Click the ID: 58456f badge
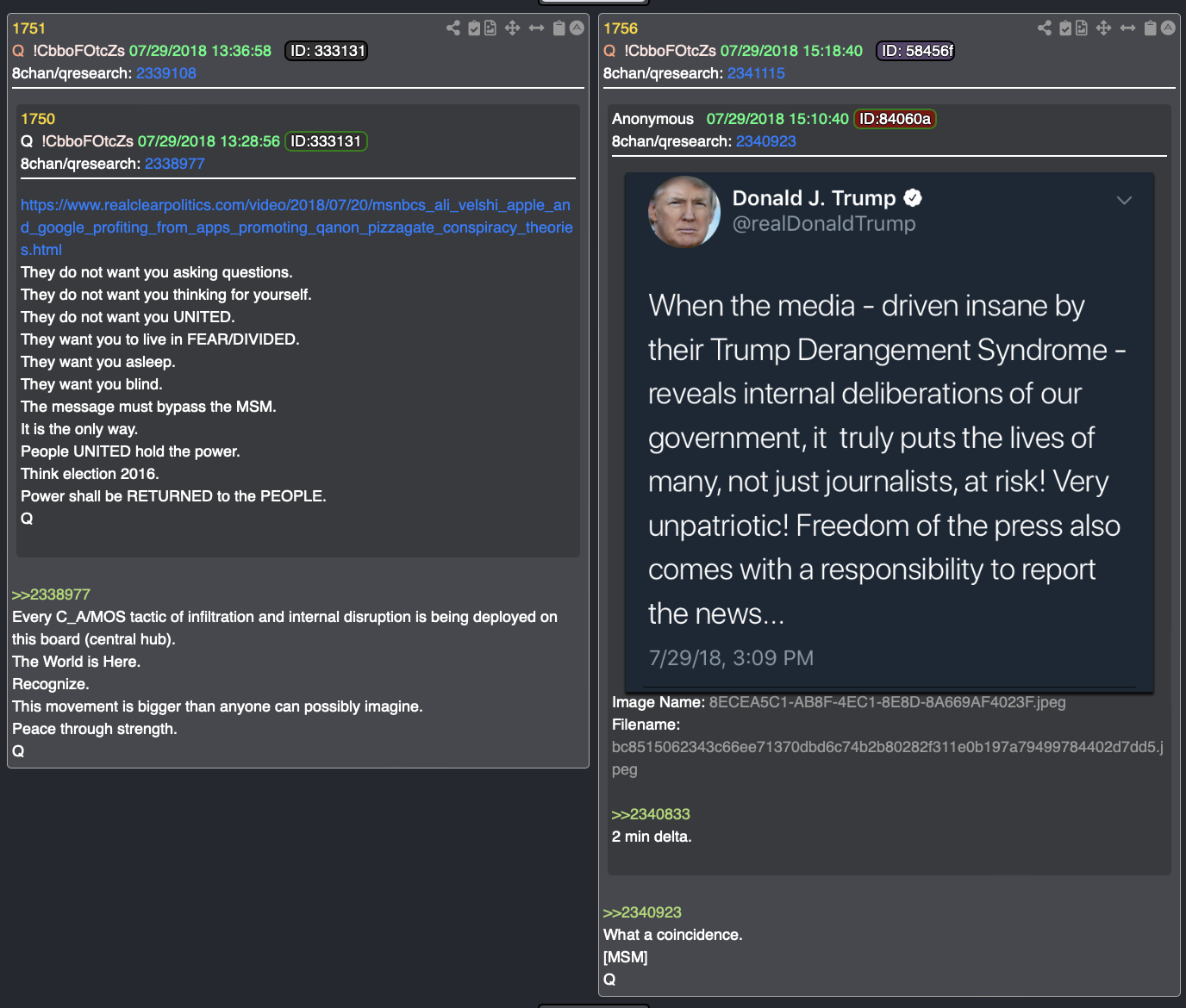The width and height of the screenshot is (1186, 1008). (x=915, y=51)
